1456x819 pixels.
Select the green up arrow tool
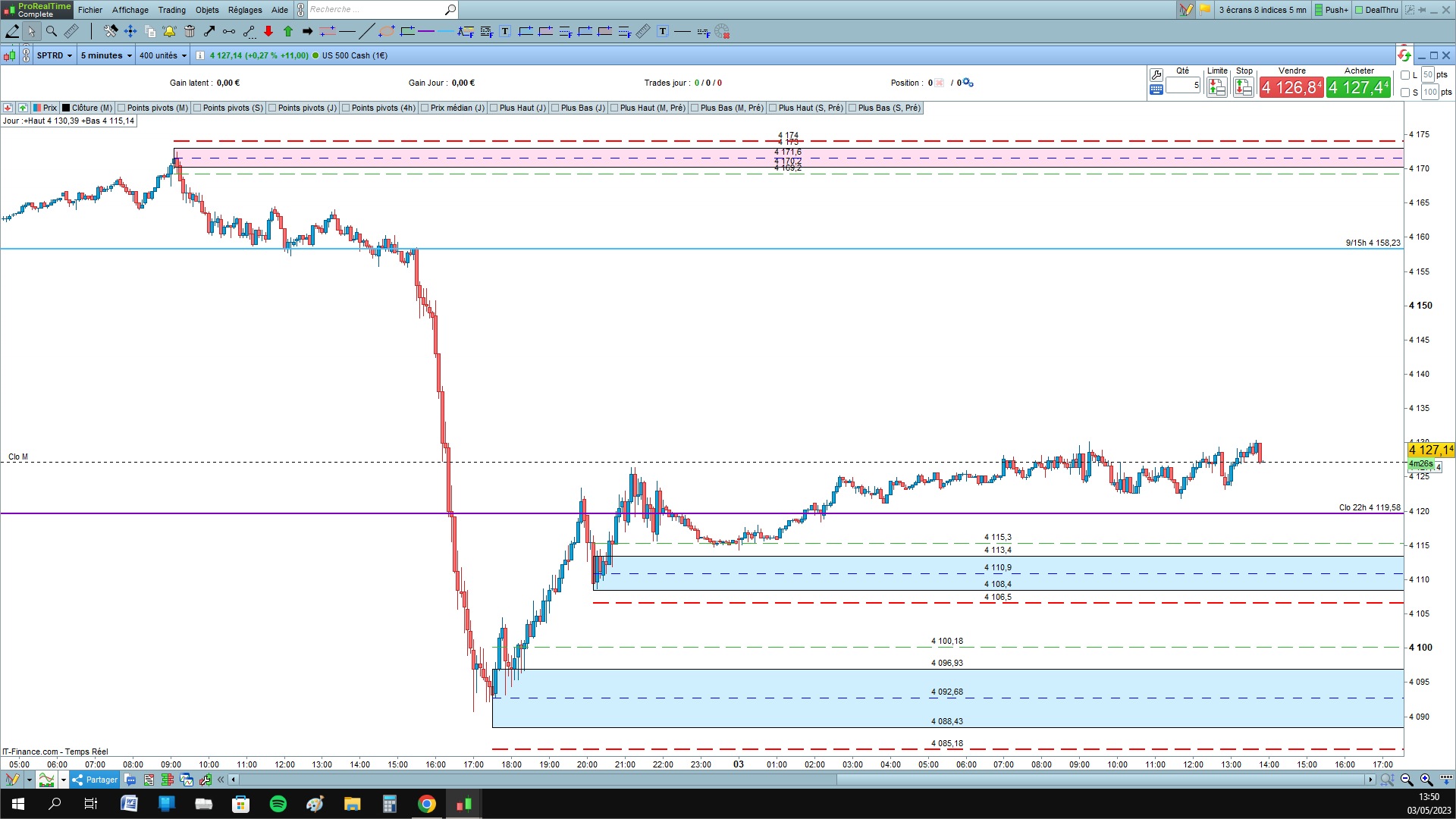click(x=288, y=31)
